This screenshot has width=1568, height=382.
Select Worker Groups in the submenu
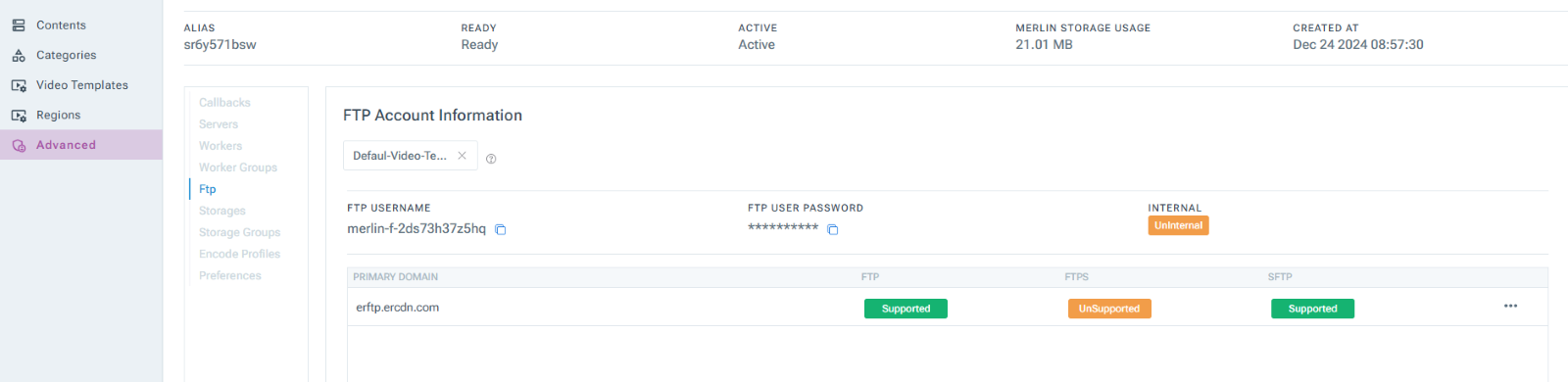pos(238,167)
